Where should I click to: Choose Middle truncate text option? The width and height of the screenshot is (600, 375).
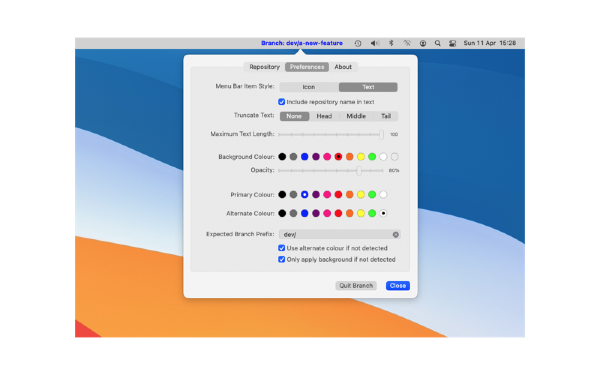pyautogui.click(x=356, y=116)
